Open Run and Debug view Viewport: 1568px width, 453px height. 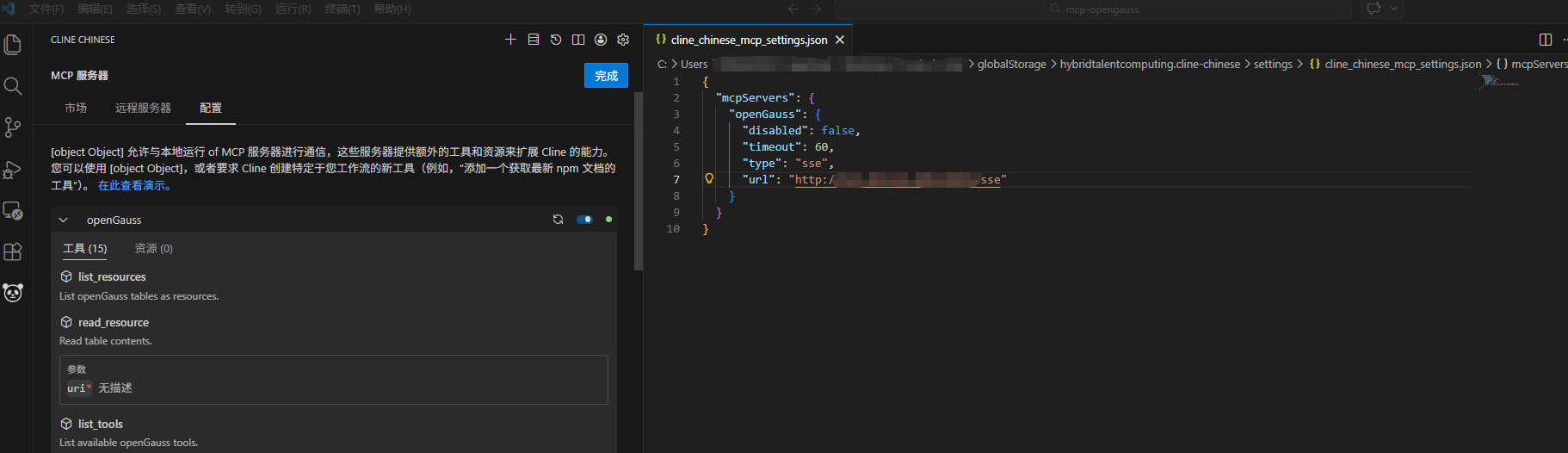[x=13, y=170]
